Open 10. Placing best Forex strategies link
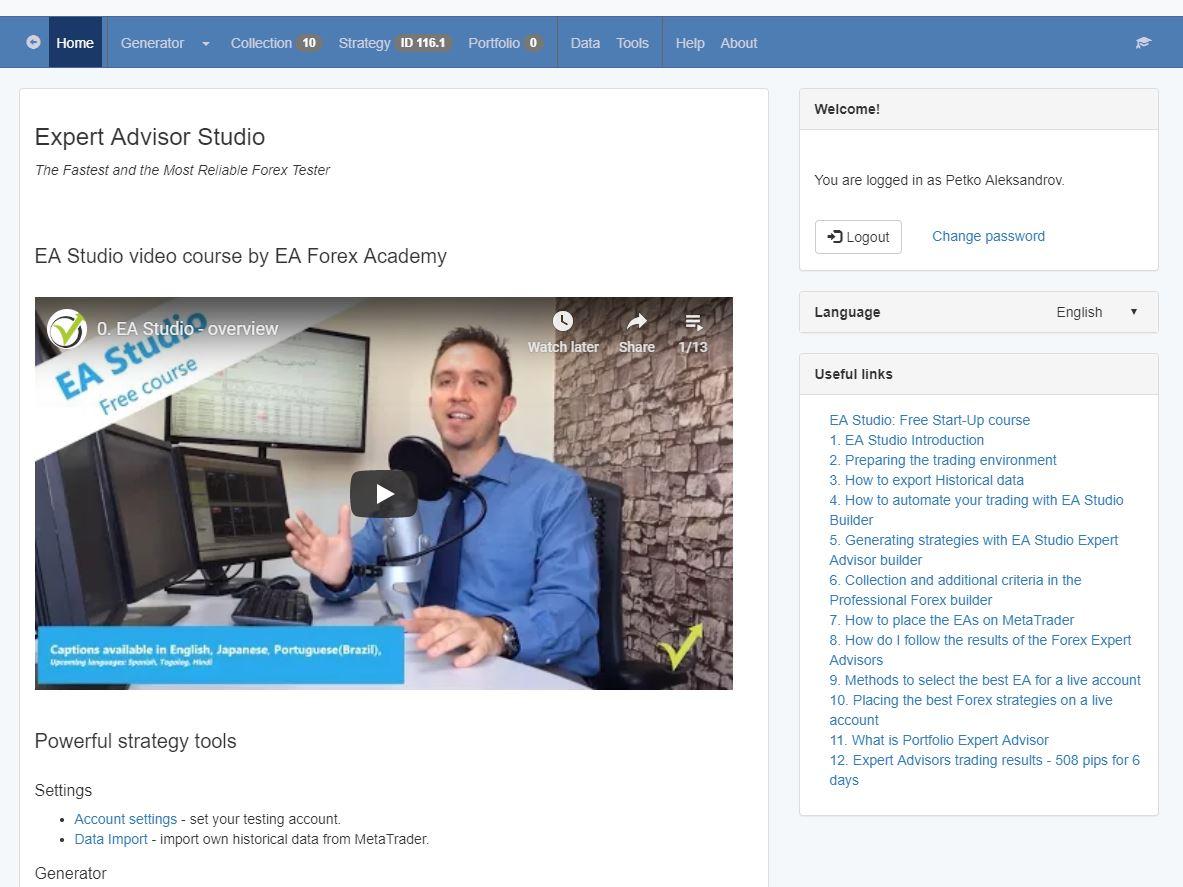 coord(971,710)
